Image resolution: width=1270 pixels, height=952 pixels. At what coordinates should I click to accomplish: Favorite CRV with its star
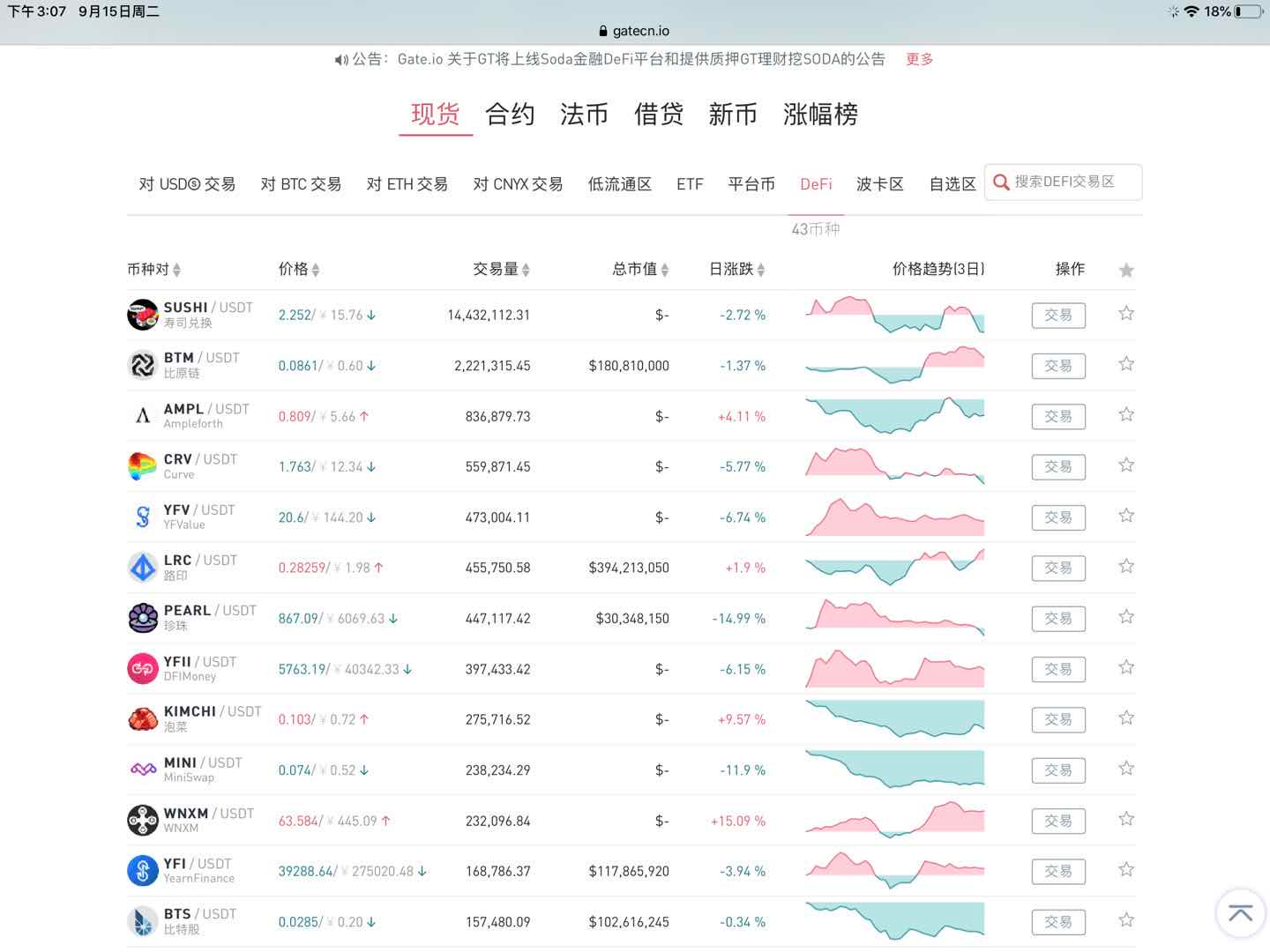[x=1126, y=465]
